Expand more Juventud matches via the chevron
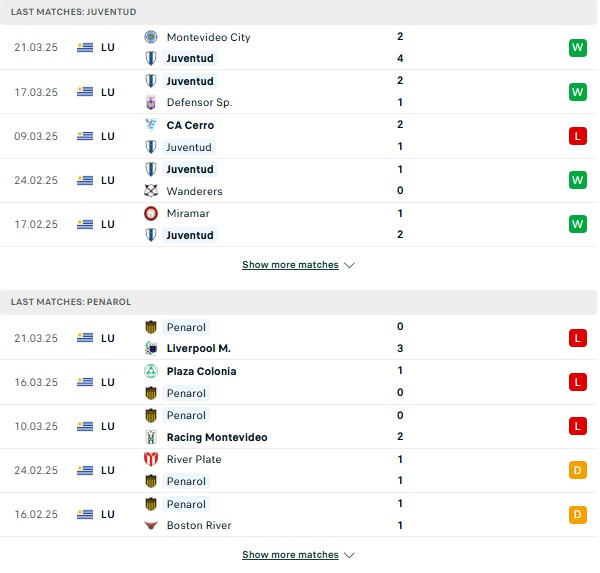 [x=349, y=265]
